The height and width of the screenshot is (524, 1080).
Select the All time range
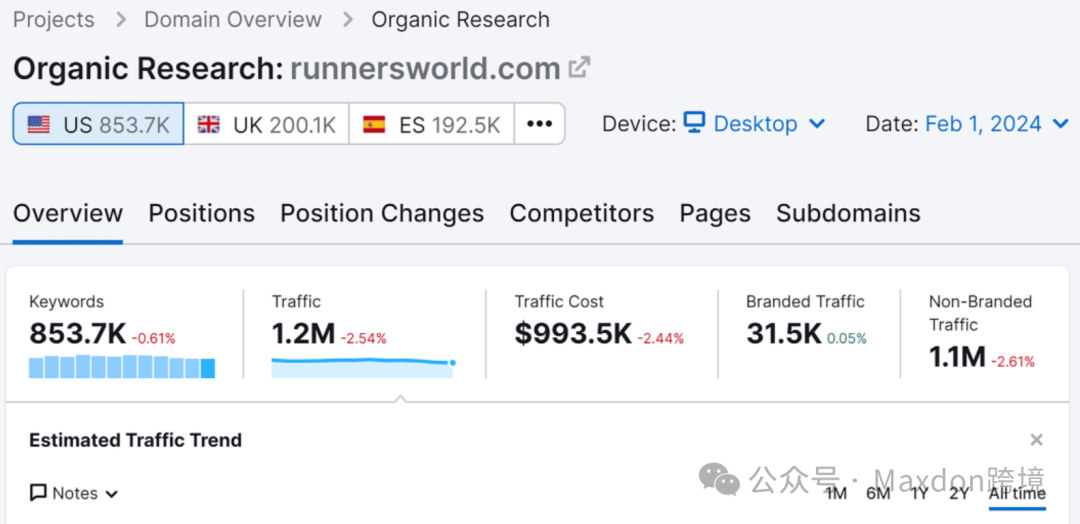1017,494
